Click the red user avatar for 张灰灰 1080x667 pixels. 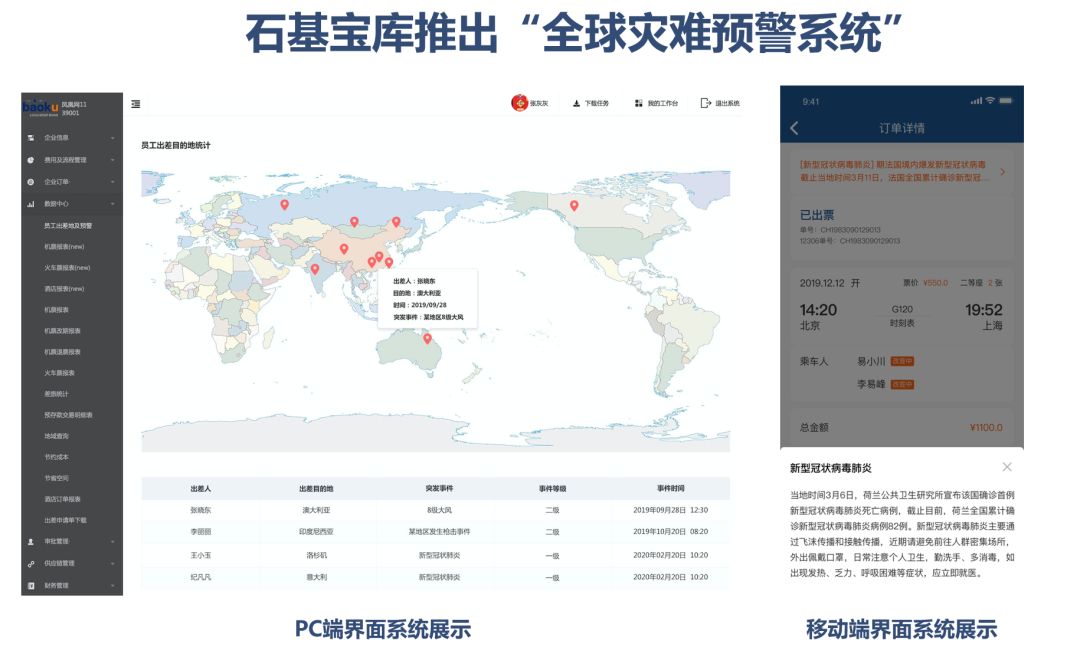click(x=519, y=103)
